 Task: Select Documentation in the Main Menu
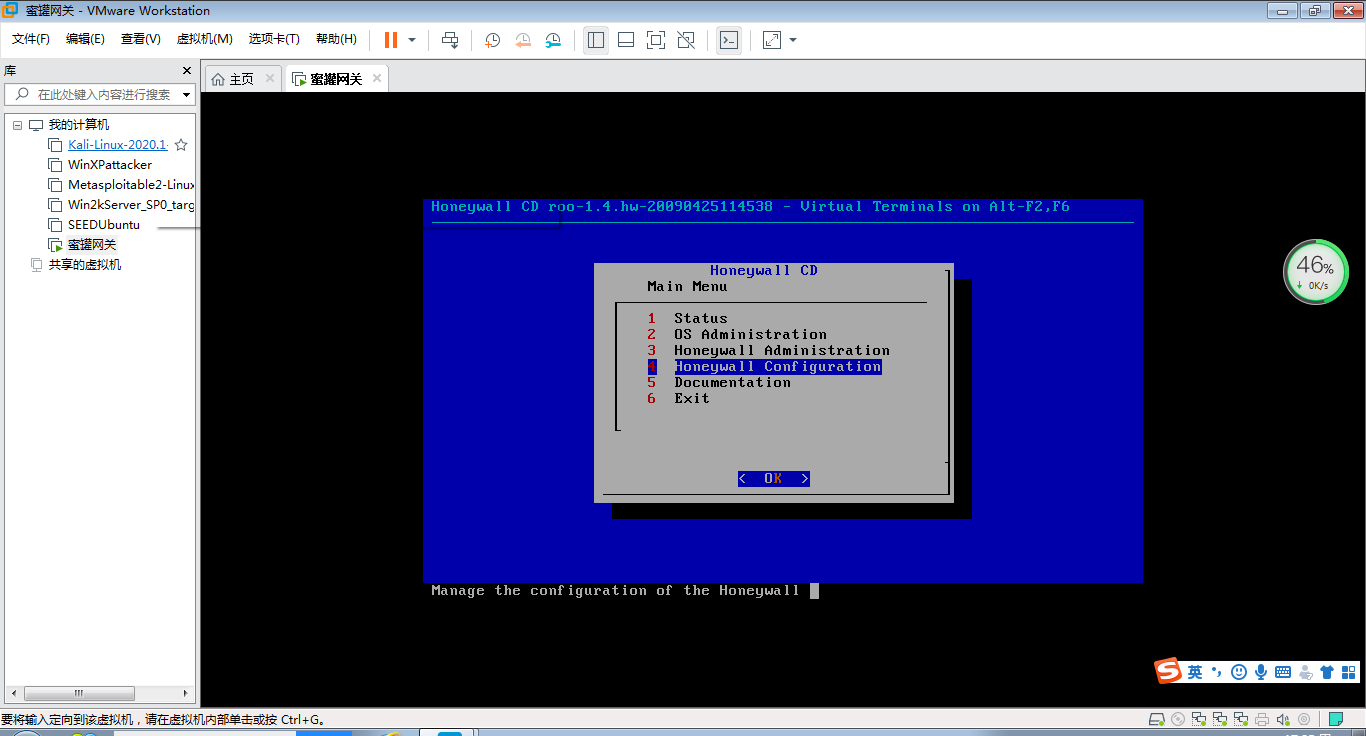click(733, 383)
